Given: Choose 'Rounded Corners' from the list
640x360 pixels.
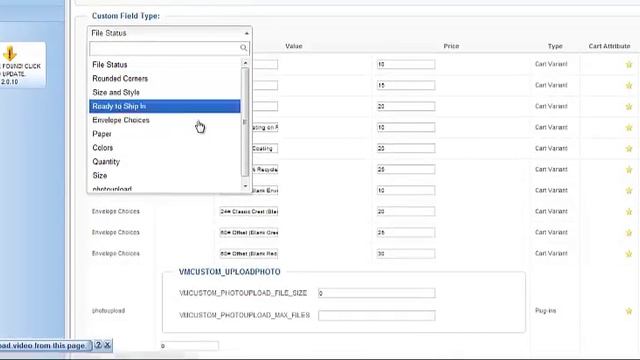Looking at the screenshot, I should (x=164, y=78).
